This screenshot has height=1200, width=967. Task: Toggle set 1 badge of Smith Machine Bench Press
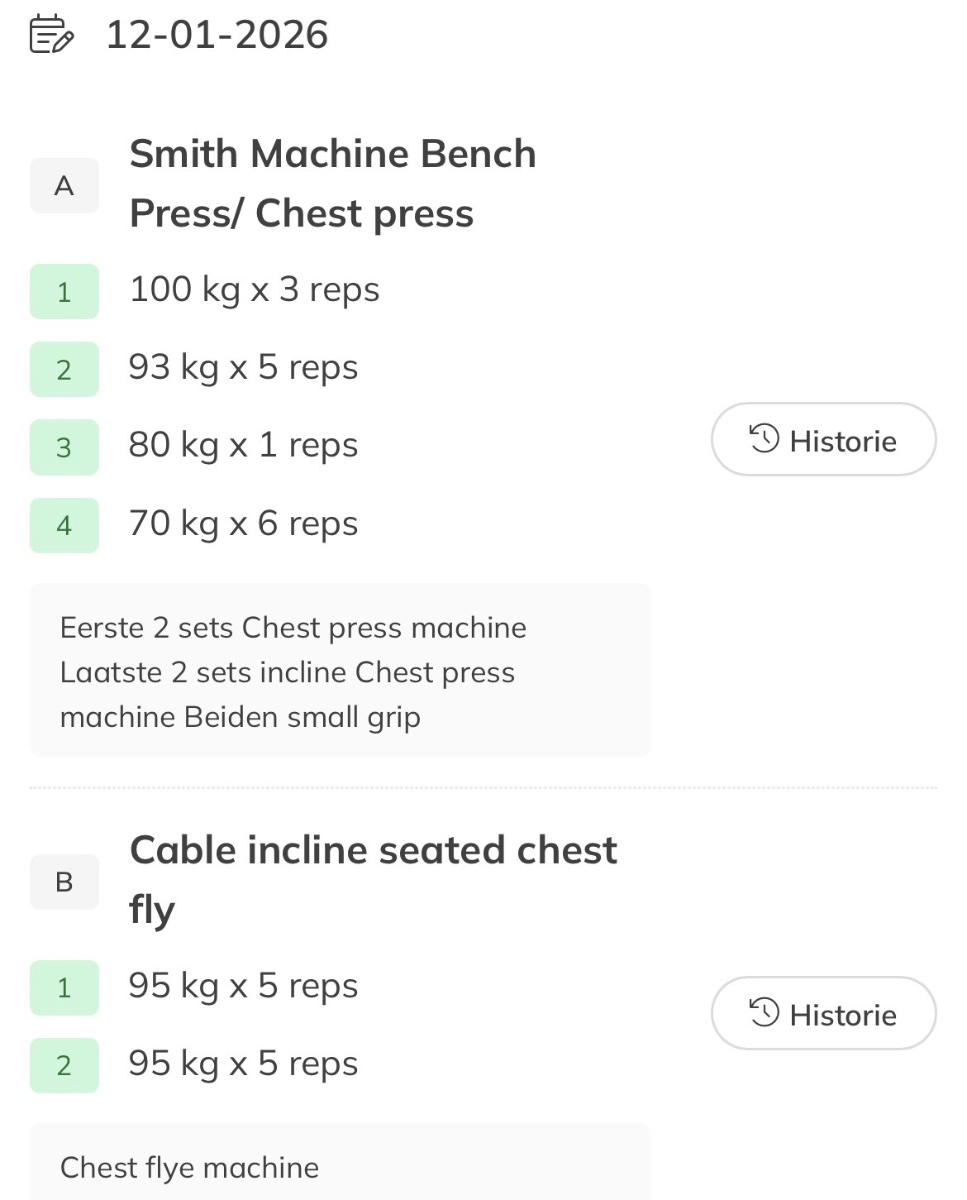(64, 291)
